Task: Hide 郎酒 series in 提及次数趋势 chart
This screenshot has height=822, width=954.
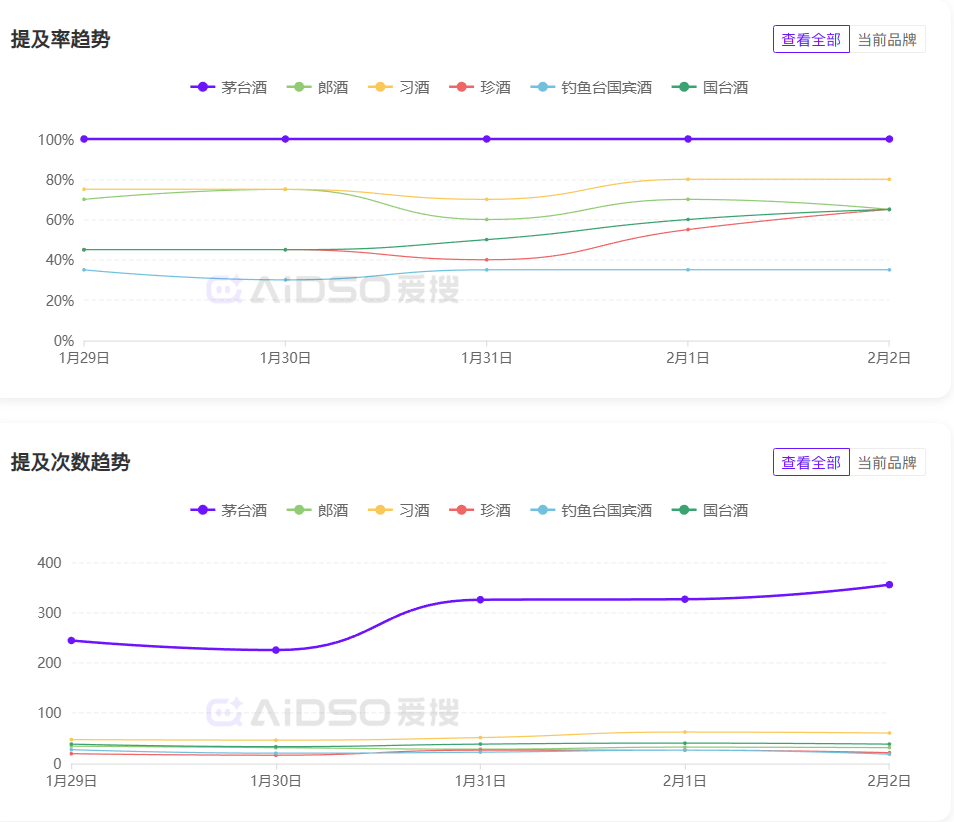Action: (318, 510)
